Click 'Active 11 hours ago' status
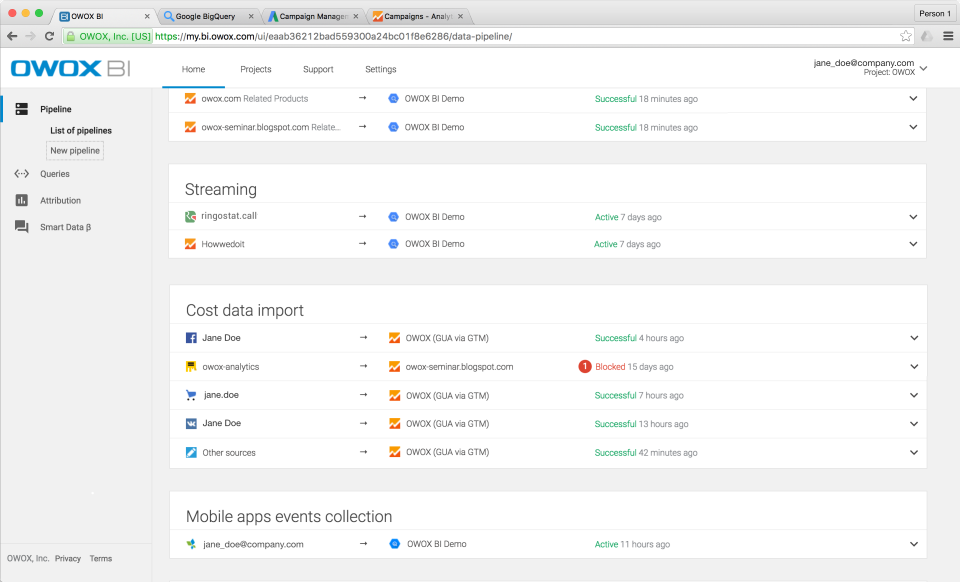This screenshot has width=960, height=582. point(632,544)
